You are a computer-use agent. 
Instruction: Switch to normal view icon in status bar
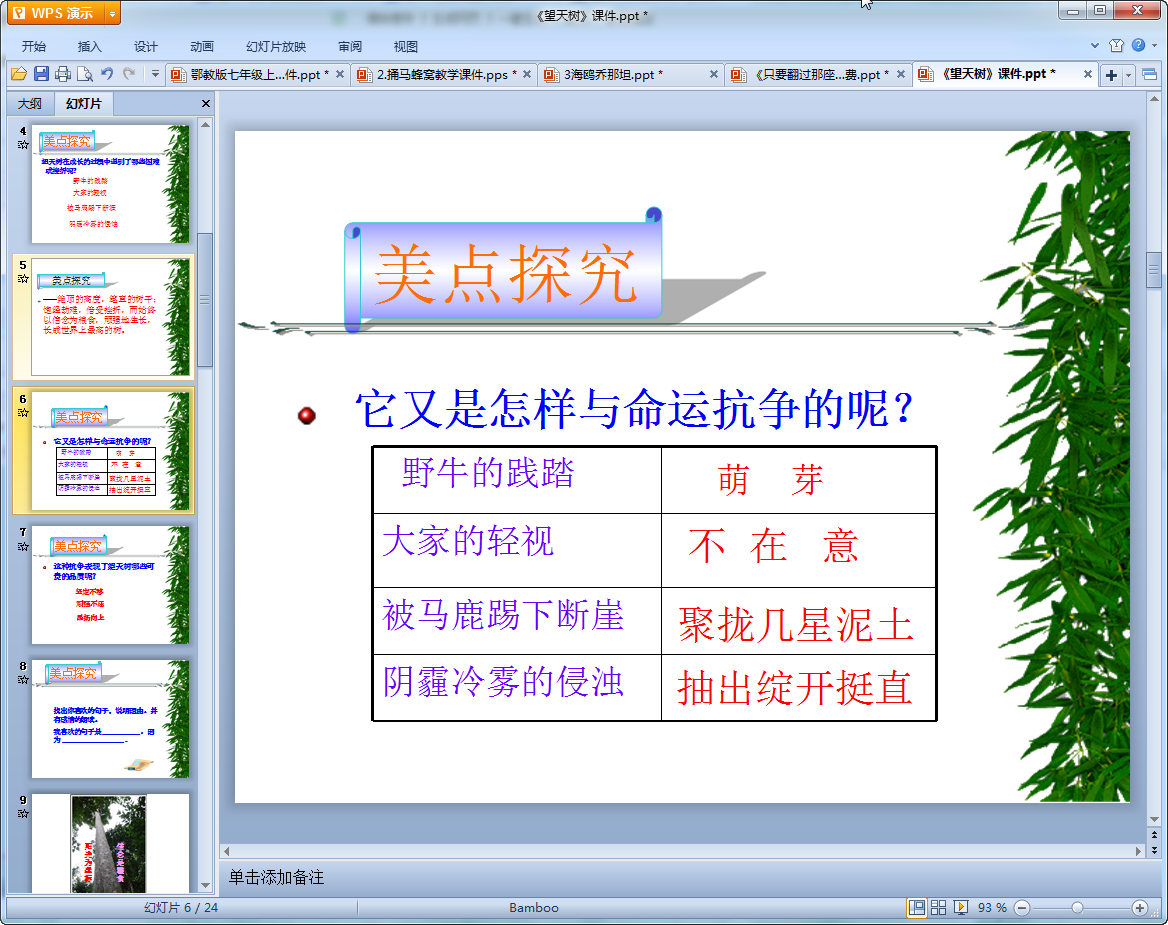click(x=917, y=908)
